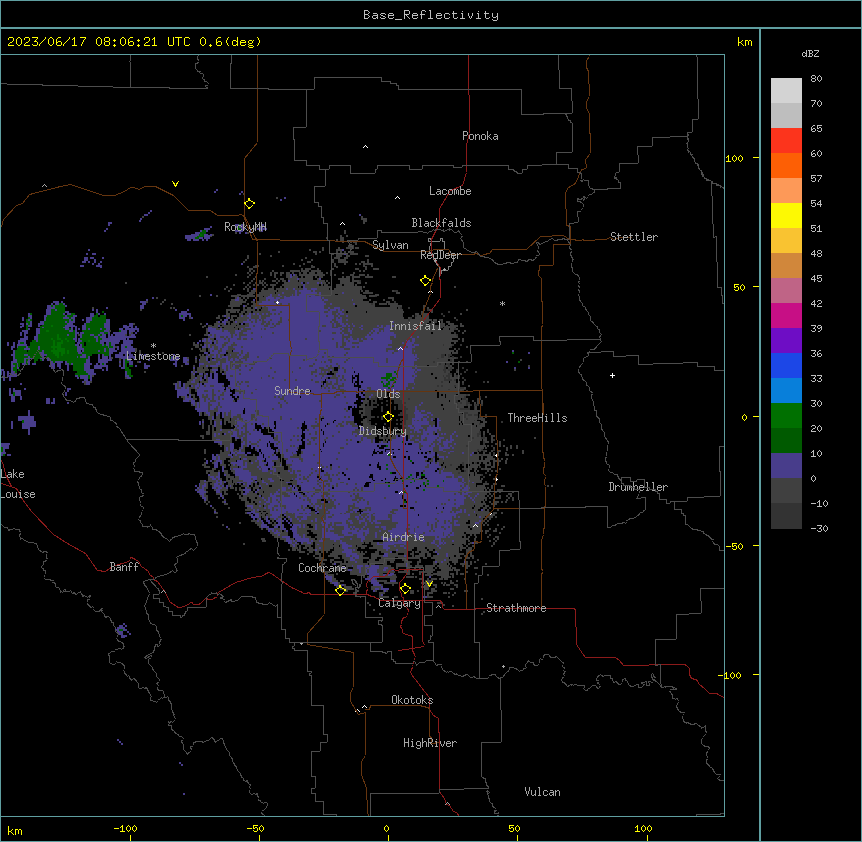862x842 pixels.
Task: Click the Strathmore label
Action: (516, 608)
